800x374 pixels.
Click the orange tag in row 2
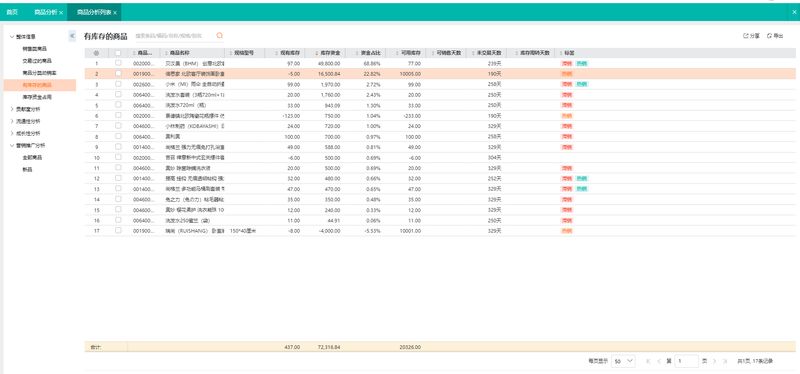point(566,74)
